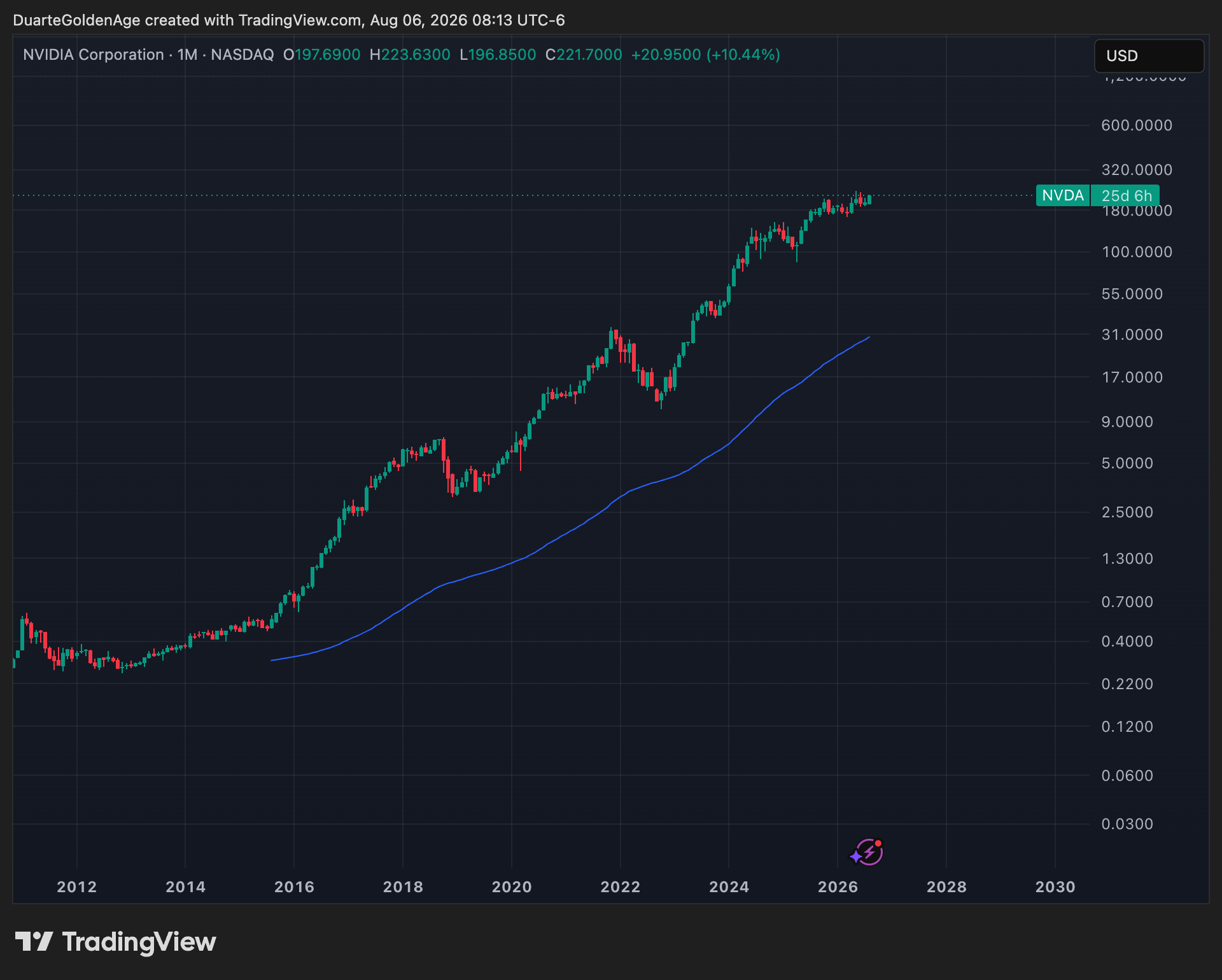Click the 0.0300 price axis label
Image resolution: width=1222 pixels, height=980 pixels.
pyautogui.click(x=1127, y=824)
